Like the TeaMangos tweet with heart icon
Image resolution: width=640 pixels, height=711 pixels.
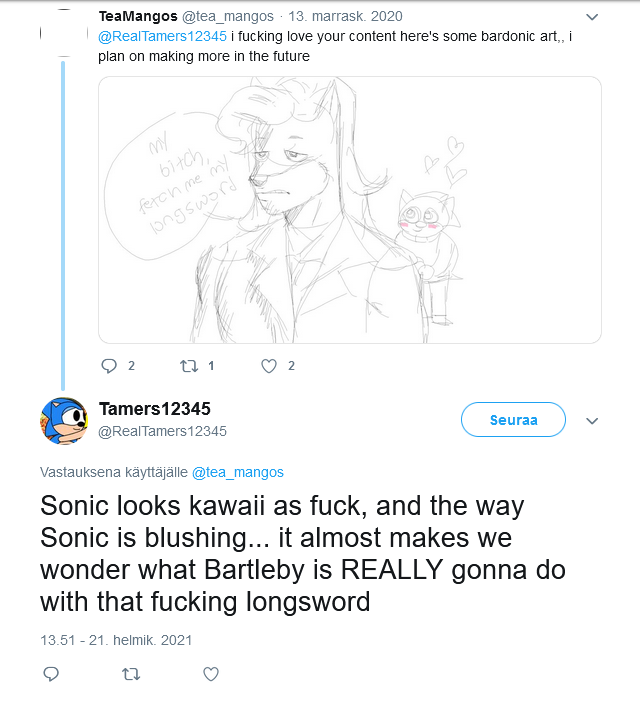tap(268, 366)
